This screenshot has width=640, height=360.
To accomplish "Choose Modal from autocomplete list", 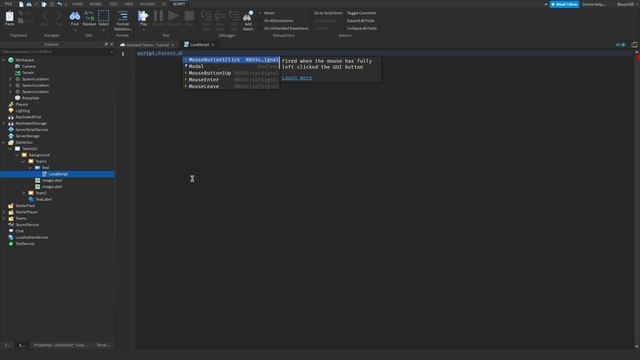I will pyautogui.click(x=231, y=66).
